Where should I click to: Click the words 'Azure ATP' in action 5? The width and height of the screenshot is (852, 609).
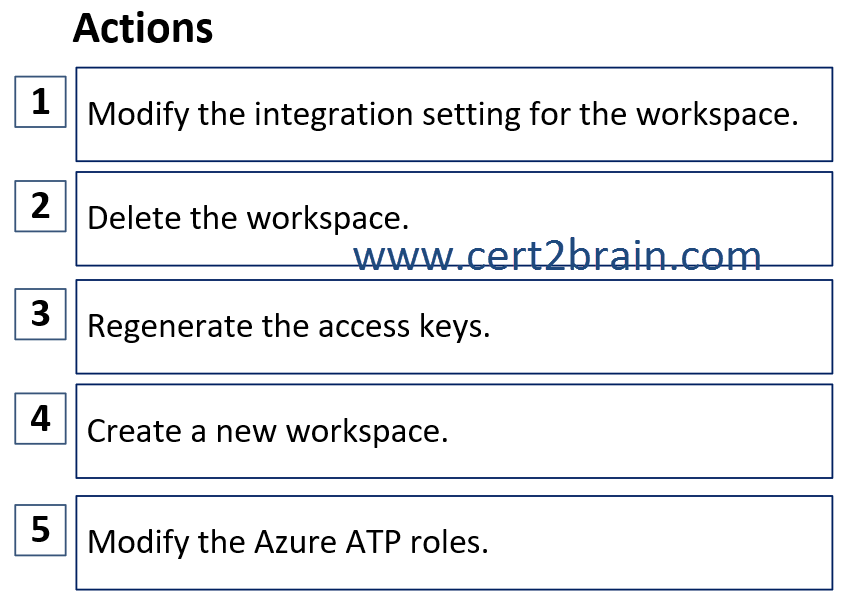pos(328,542)
